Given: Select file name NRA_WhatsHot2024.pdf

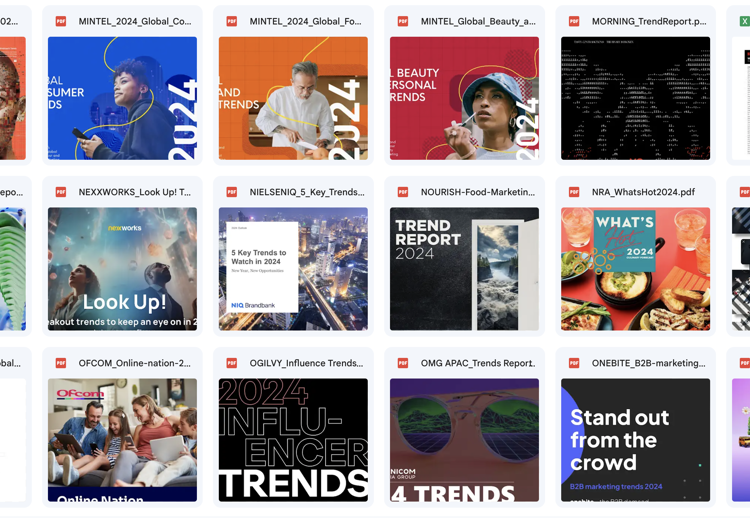Looking at the screenshot, I should pyautogui.click(x=643, y=192).
